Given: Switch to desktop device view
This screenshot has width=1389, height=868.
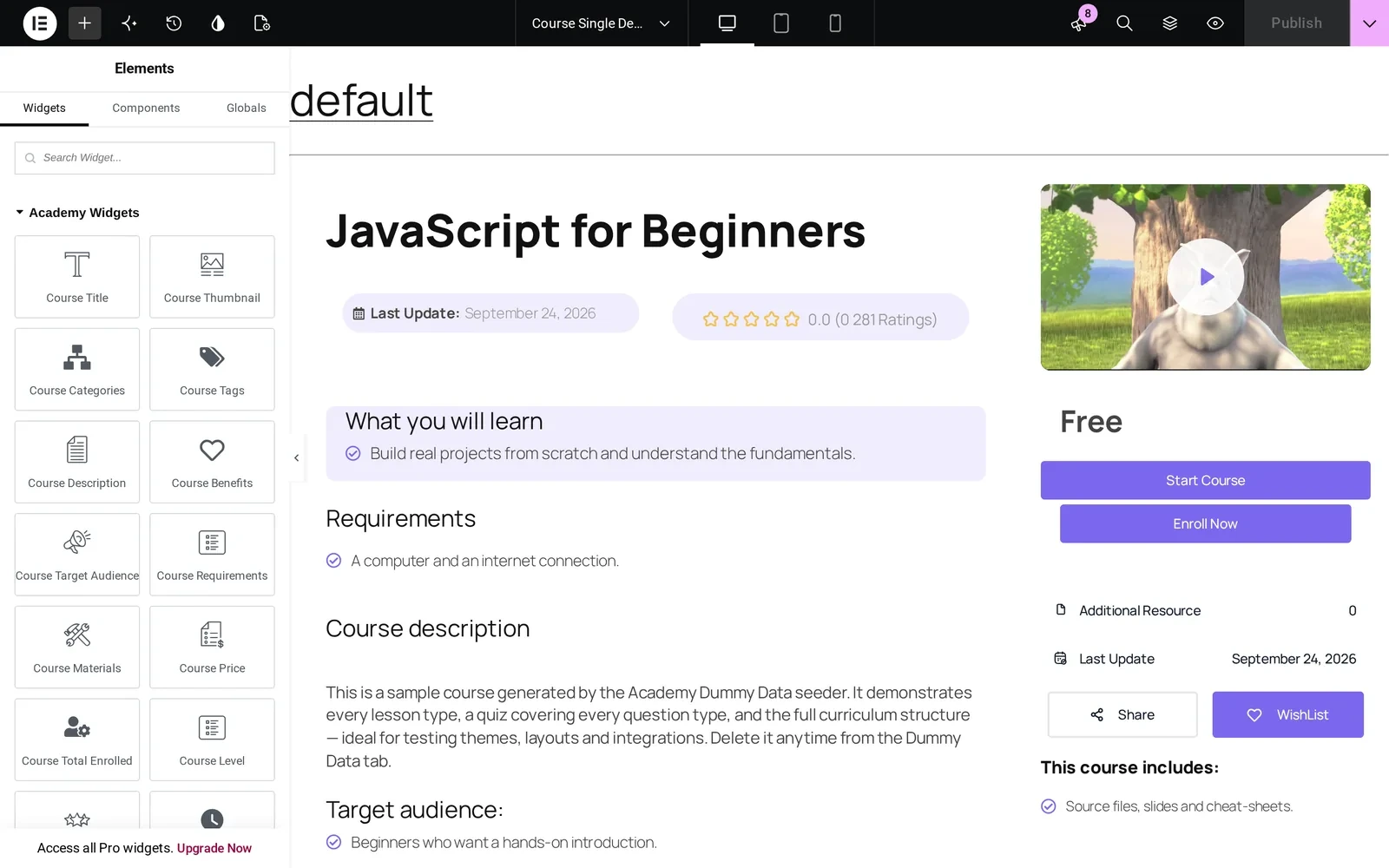Looking at the screenshot, I should [x=727, y=23].
